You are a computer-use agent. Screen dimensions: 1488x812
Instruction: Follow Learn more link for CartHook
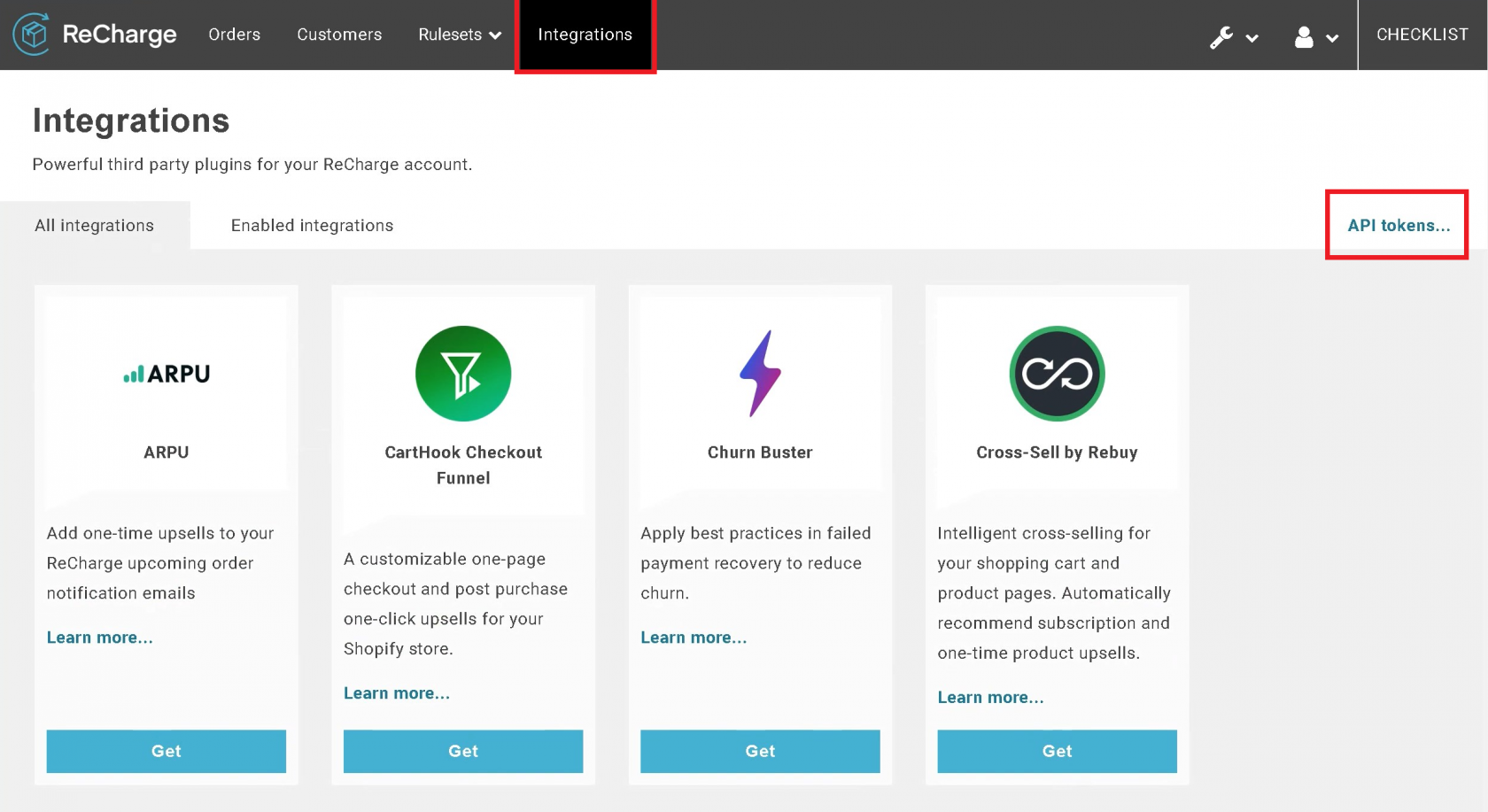coord(397,693)
